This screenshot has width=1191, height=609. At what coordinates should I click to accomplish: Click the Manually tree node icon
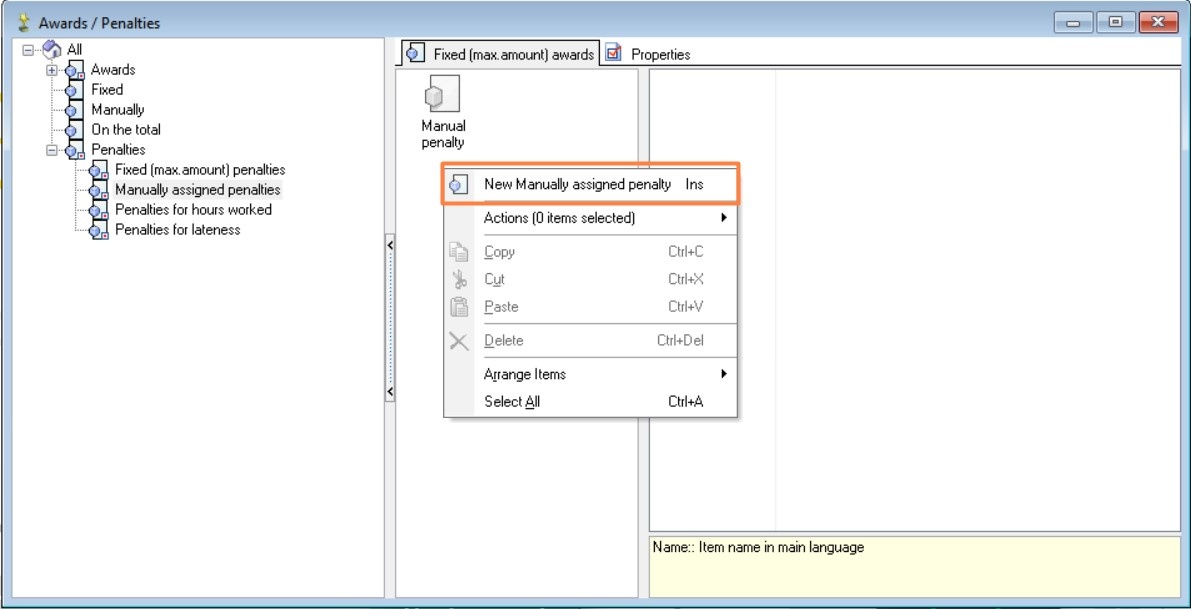coord(74,109)
